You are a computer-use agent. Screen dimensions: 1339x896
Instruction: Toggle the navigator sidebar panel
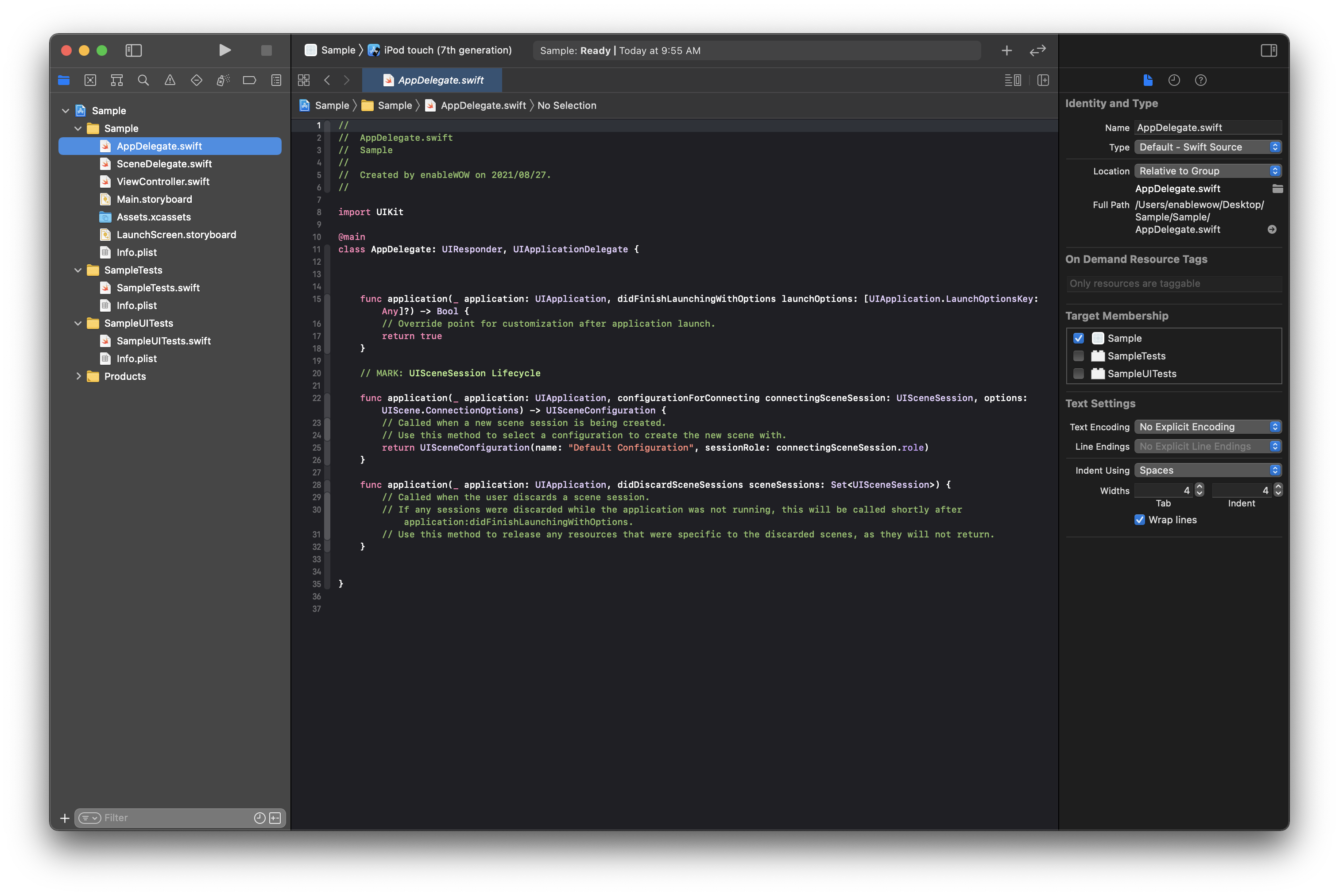click(133, 50)
